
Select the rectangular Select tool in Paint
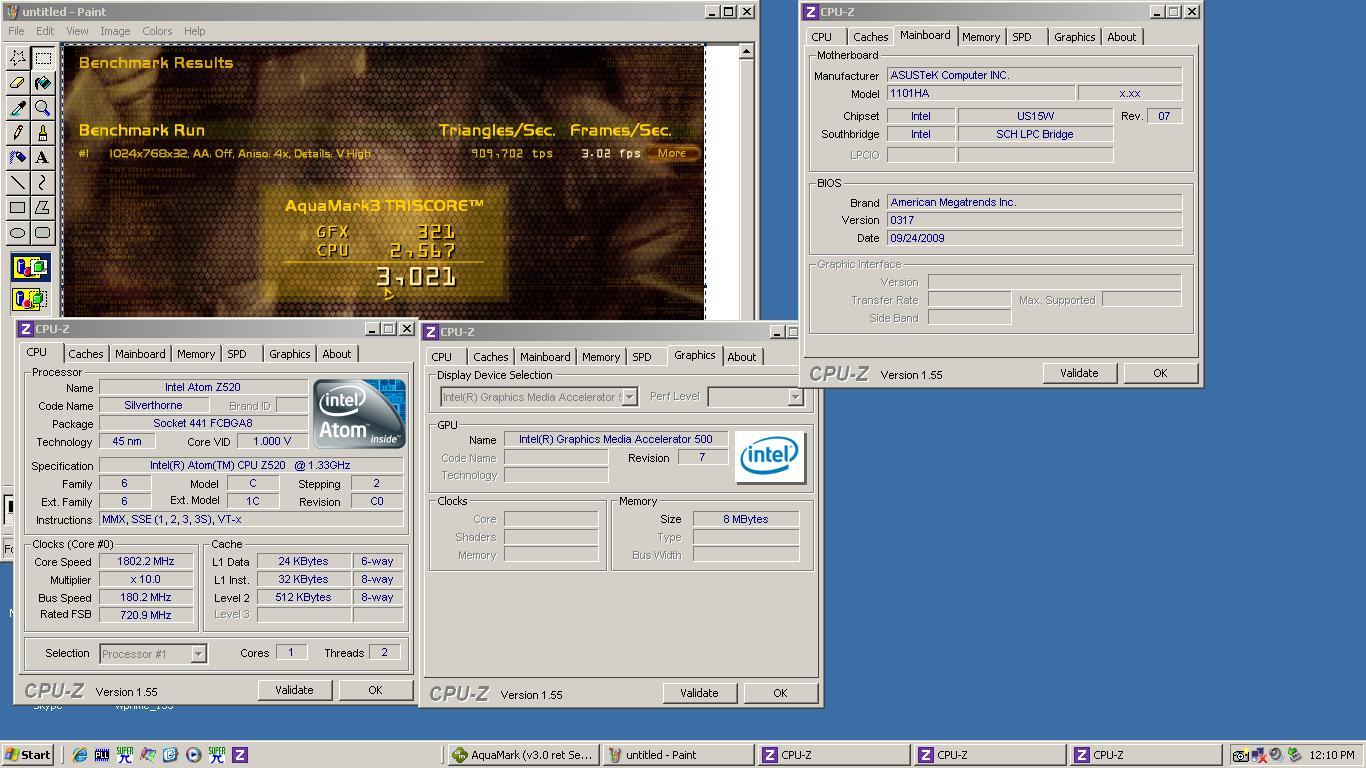(42, 58)
